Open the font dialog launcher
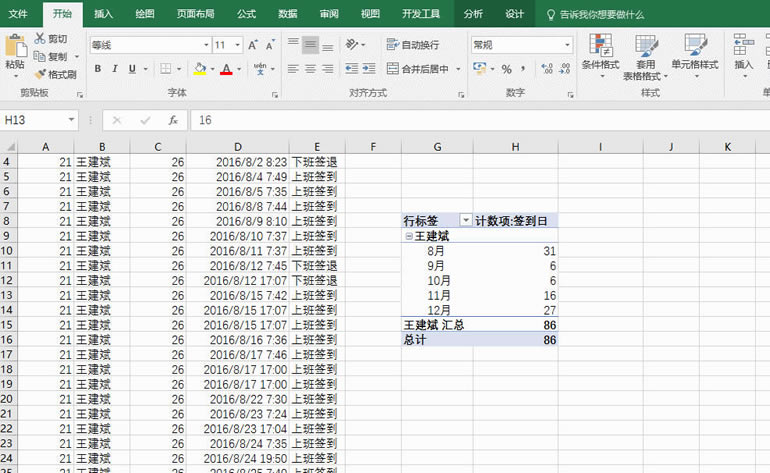The image size is (770, 473). tap(275, 95)
